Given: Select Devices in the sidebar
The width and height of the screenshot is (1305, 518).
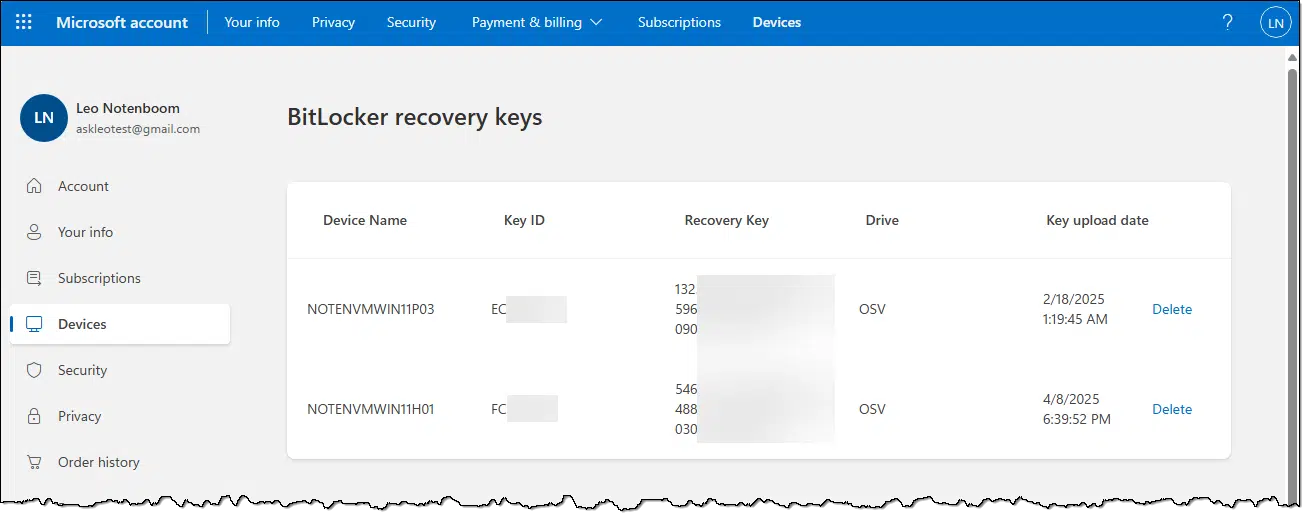Looking at the screenshot, I should pyautogui.click(x=120, y=324).
